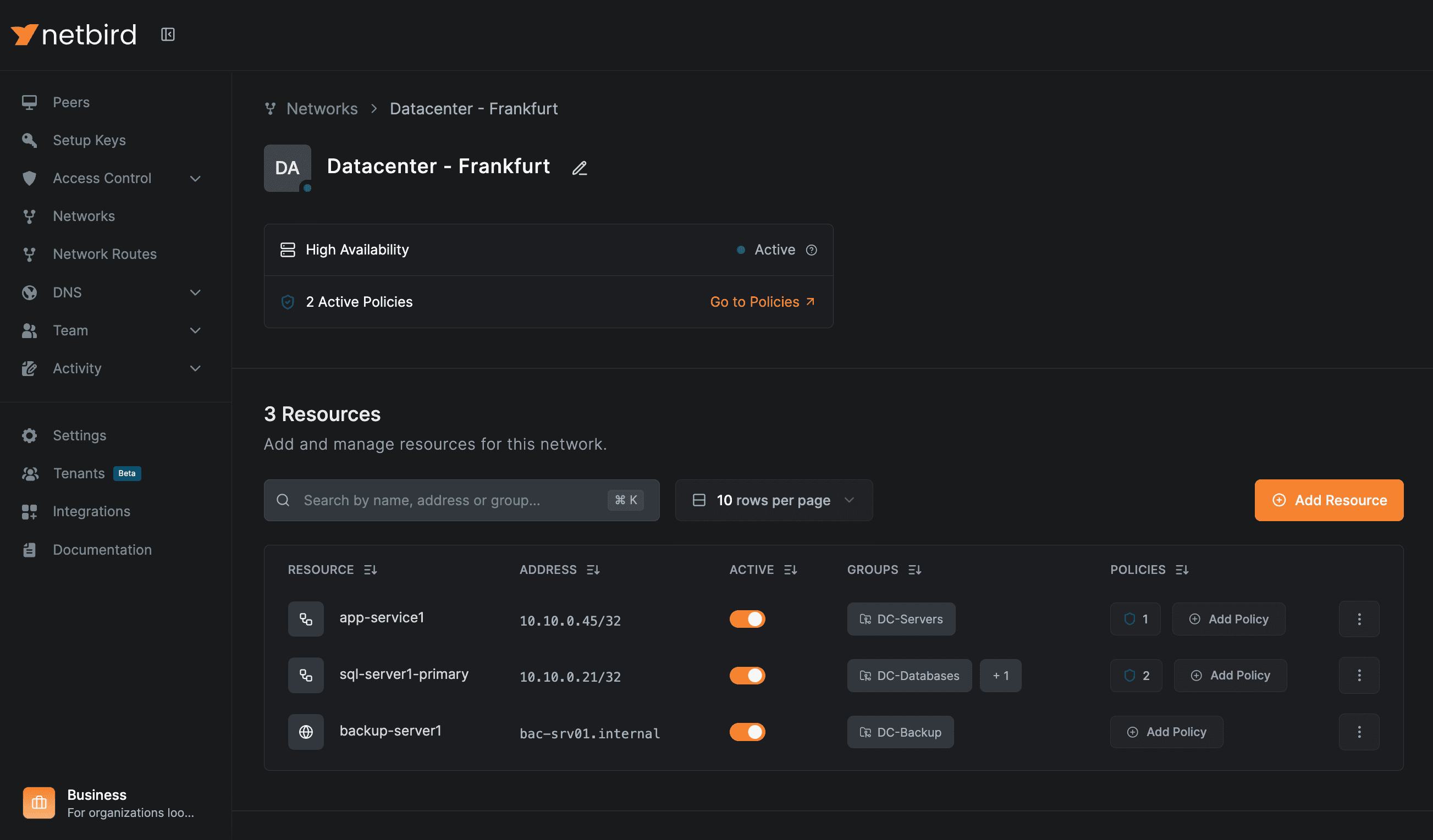
Task: Turn off the sql-server1-primary active switch
Action: [x=747, y=675]
